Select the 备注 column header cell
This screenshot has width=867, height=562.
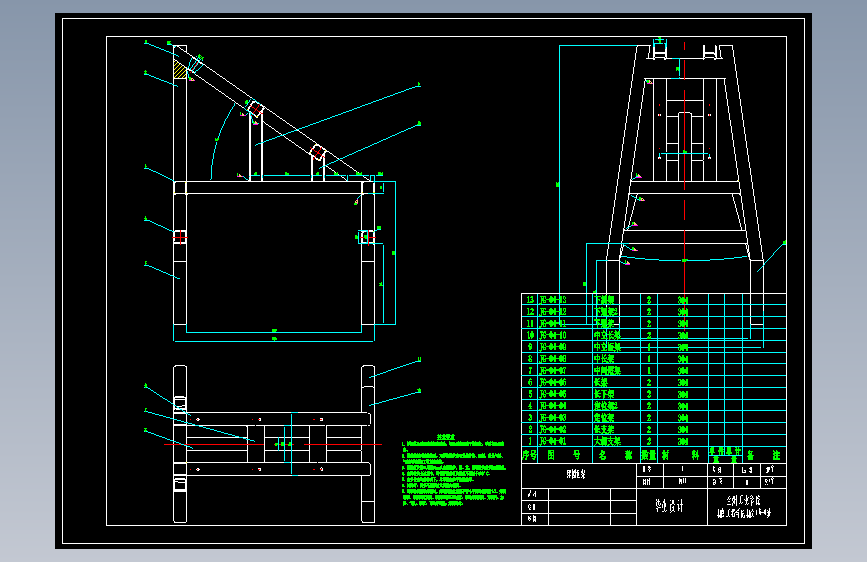point(764,455)
